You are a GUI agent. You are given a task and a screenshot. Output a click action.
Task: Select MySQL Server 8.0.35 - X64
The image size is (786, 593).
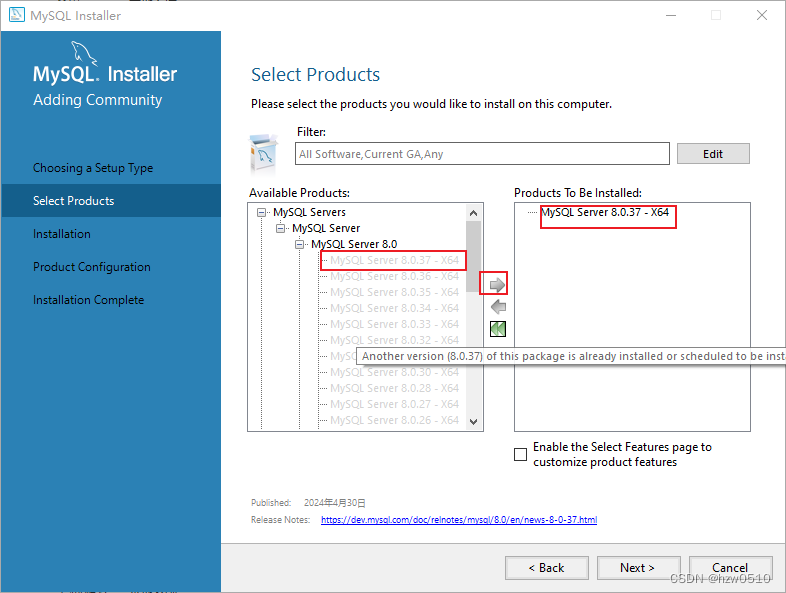pos(394,292)
